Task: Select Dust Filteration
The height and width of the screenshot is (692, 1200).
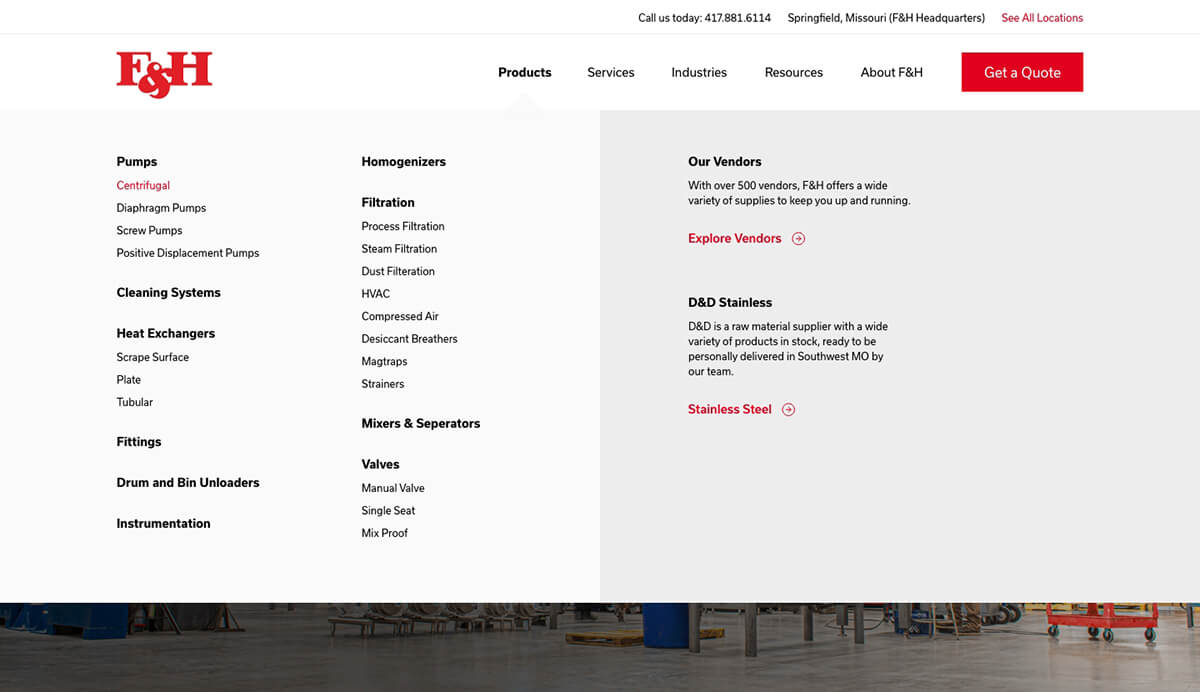Action: [398, 272]
